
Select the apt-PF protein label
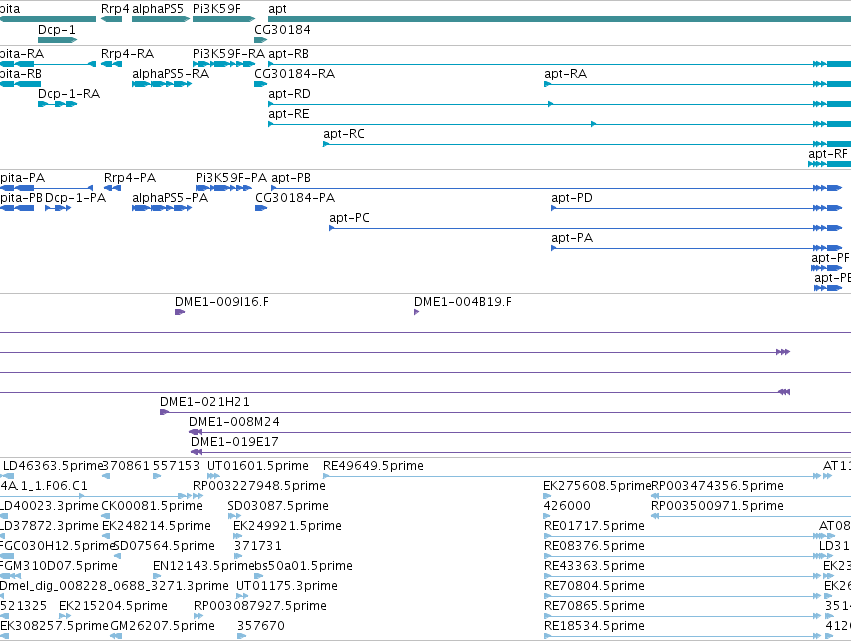click(x=830, y=258)
